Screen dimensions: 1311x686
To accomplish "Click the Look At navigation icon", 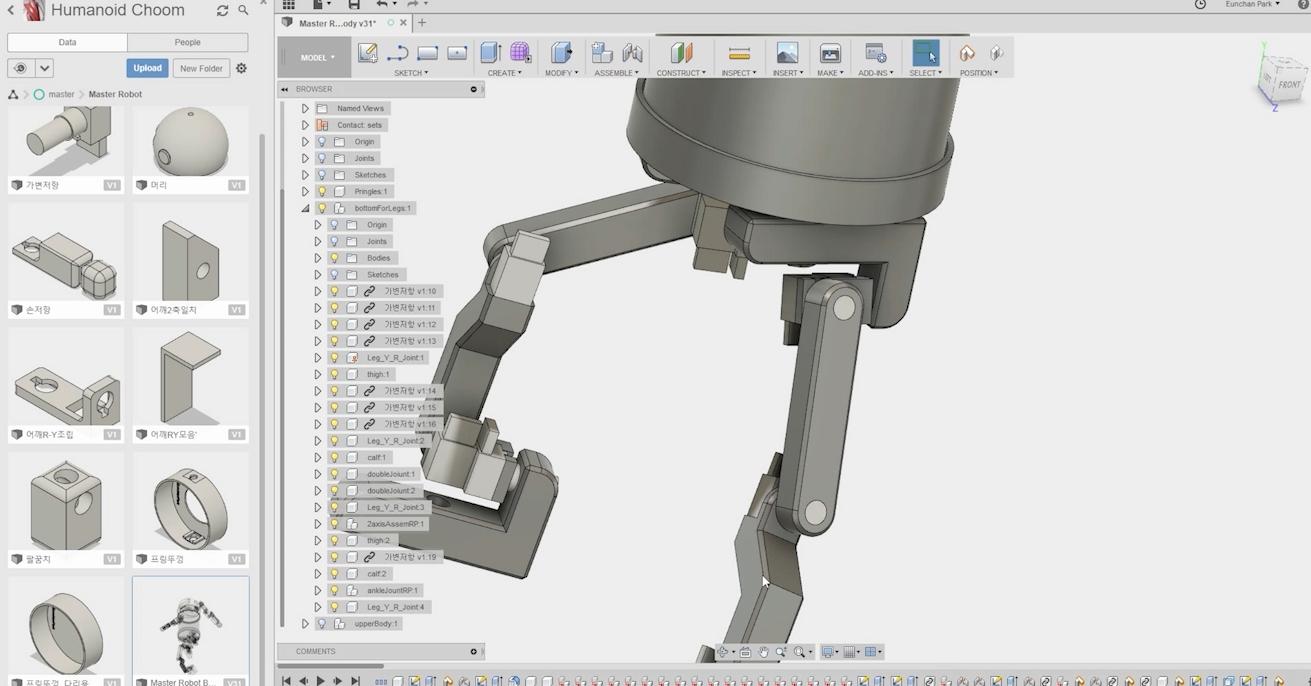I will (x=745, y=652).
